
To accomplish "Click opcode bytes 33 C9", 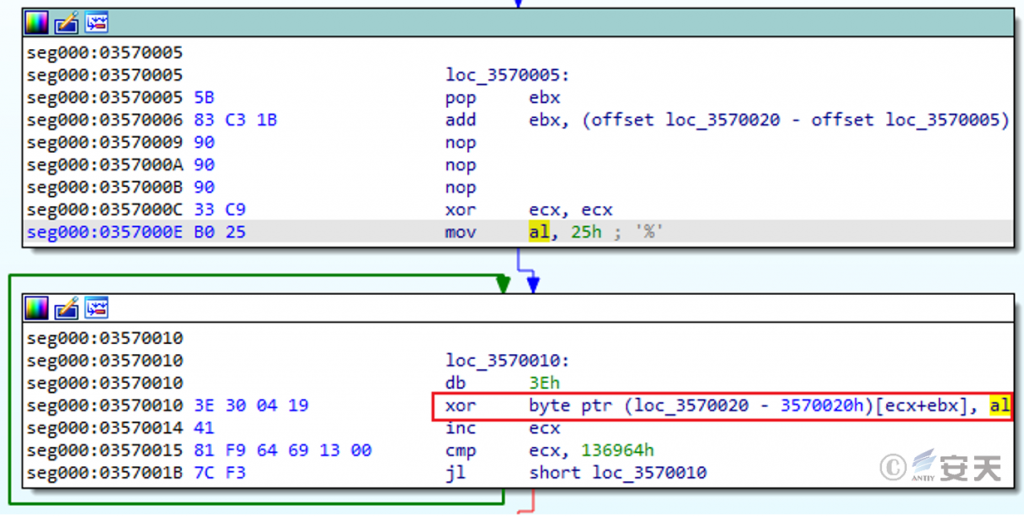I will tap(219, 210).
